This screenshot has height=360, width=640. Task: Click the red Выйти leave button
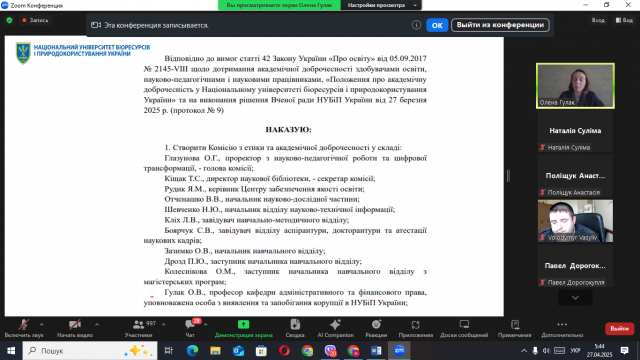pos(619,328)
